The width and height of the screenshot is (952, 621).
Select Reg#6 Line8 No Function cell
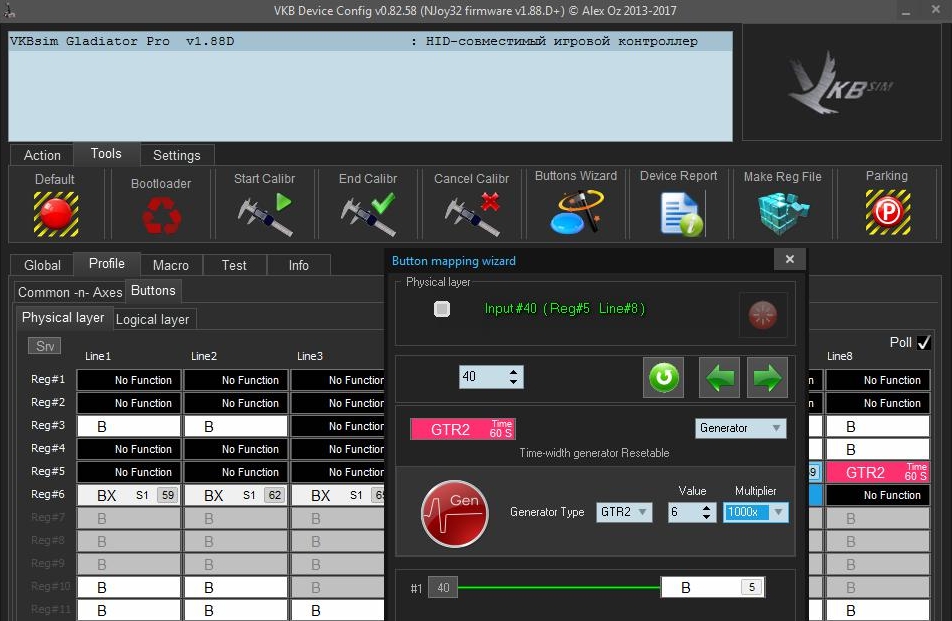[877, 495]
